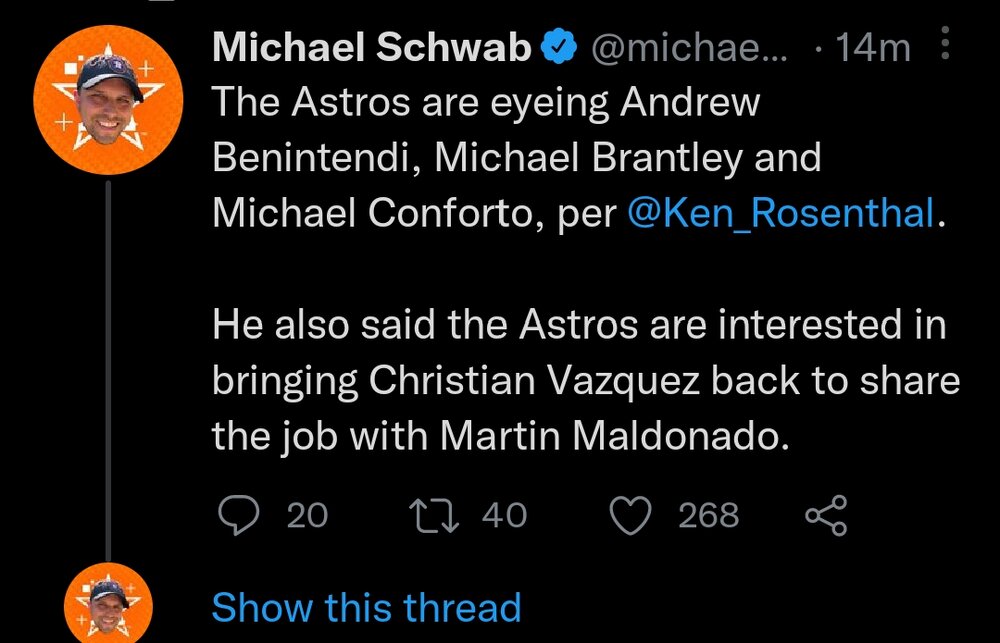Follow the @Ken_Rosenthal mention link
The height and width of the screenshot is (643, 1000).
[784, 214]
